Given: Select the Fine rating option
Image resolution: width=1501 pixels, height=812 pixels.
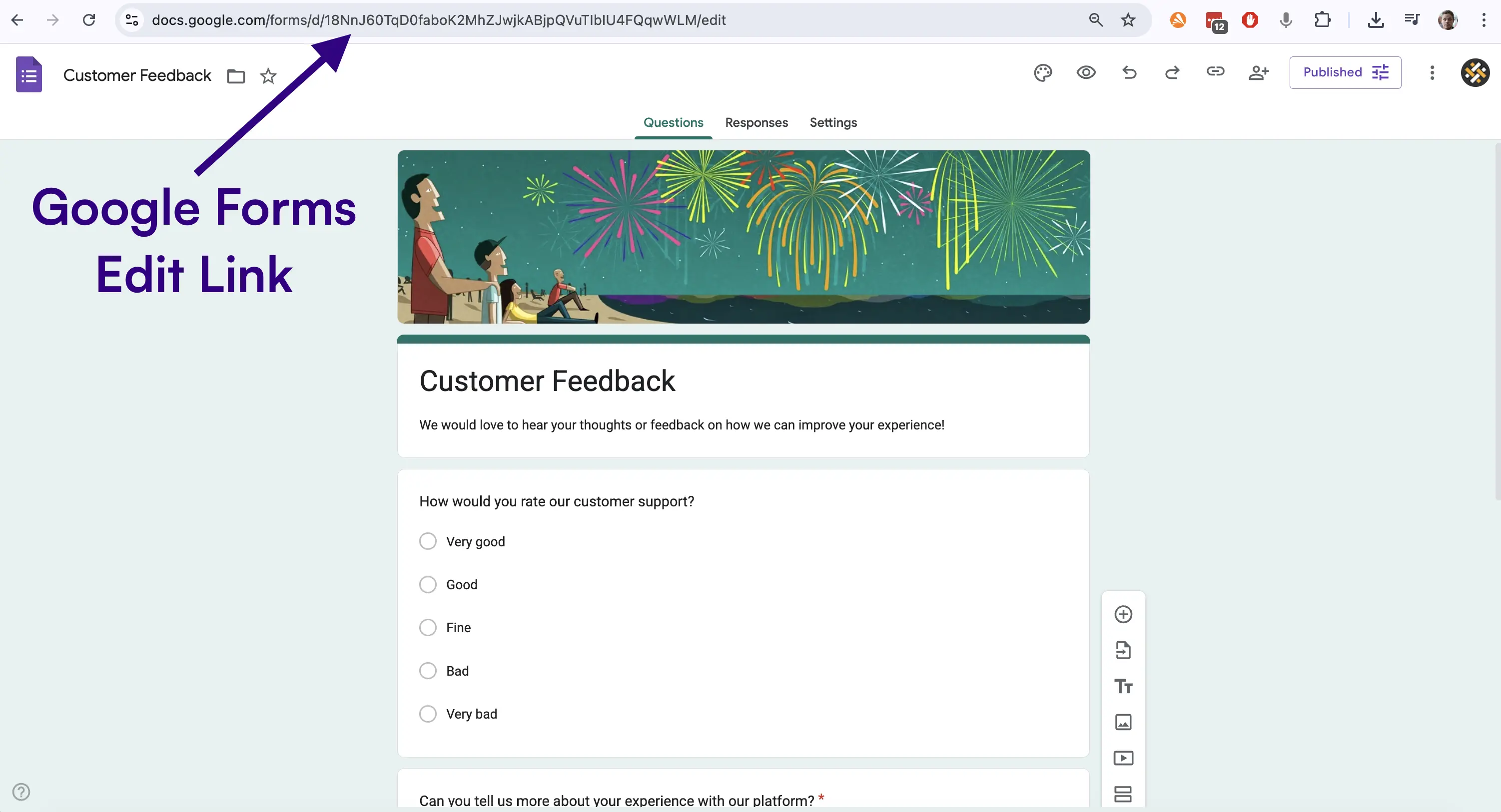Looking at the screenshot, I should coord(427,627).
